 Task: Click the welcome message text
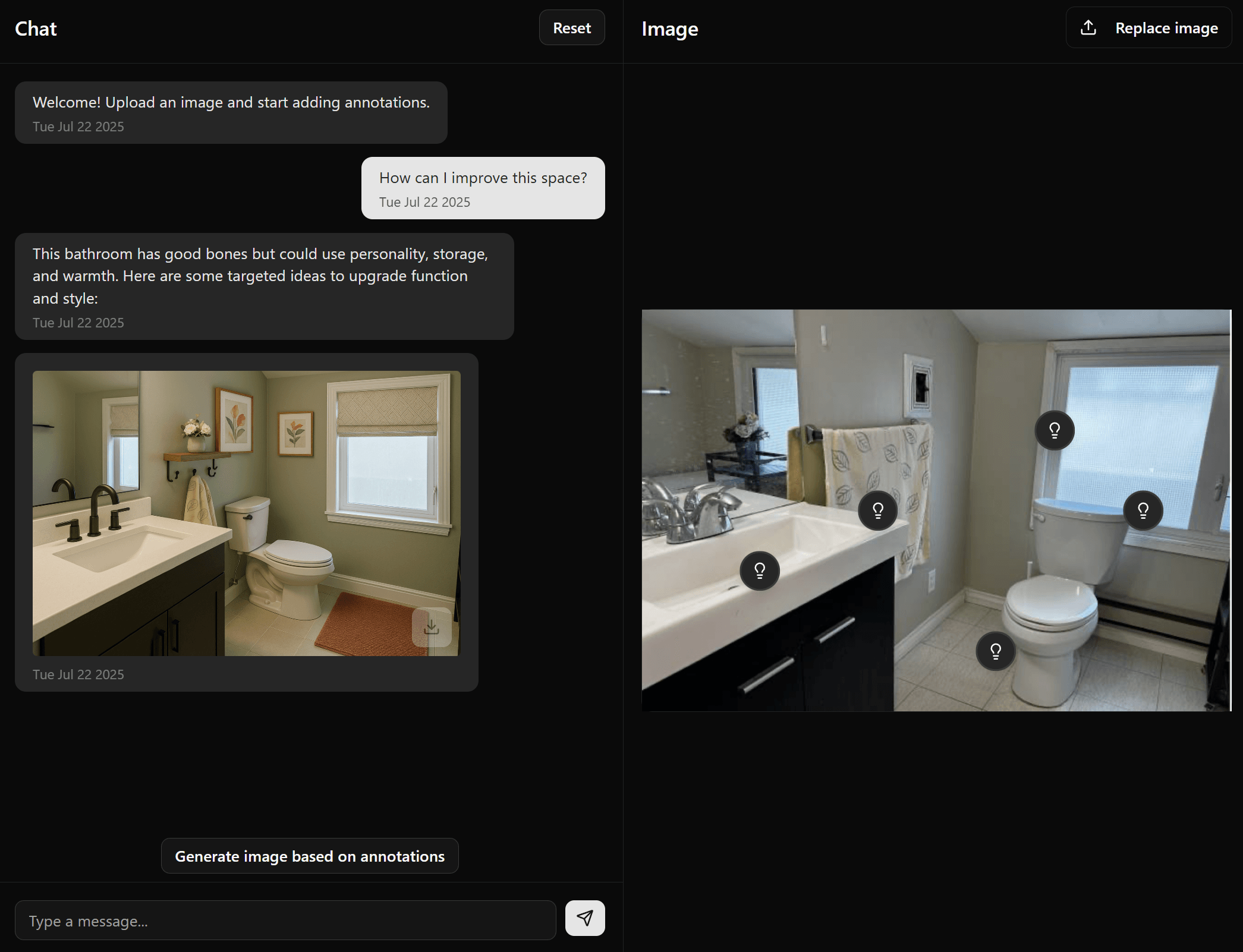click(231, 102)
